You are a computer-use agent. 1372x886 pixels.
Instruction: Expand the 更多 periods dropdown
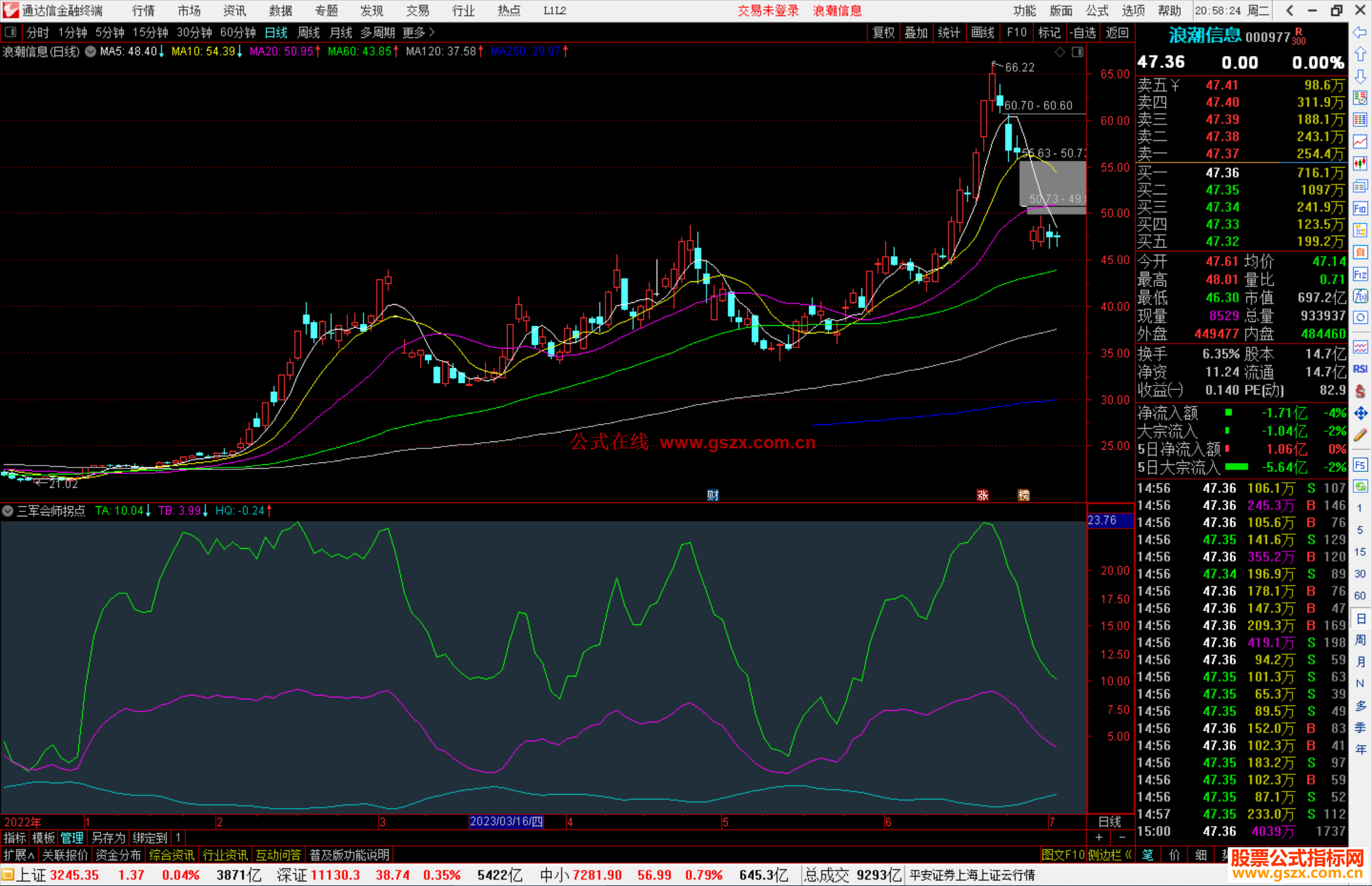tap(418, 32)
